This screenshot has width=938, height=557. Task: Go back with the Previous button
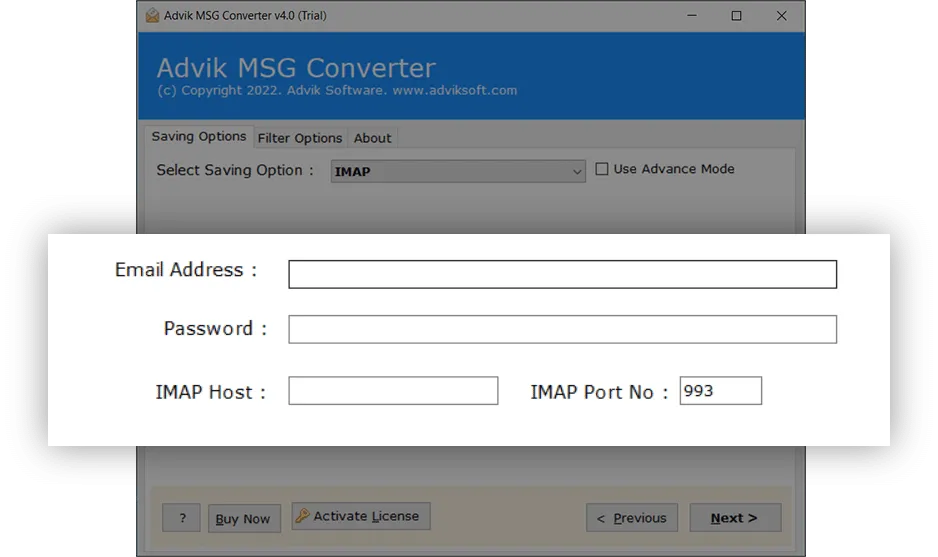(632, 518)
